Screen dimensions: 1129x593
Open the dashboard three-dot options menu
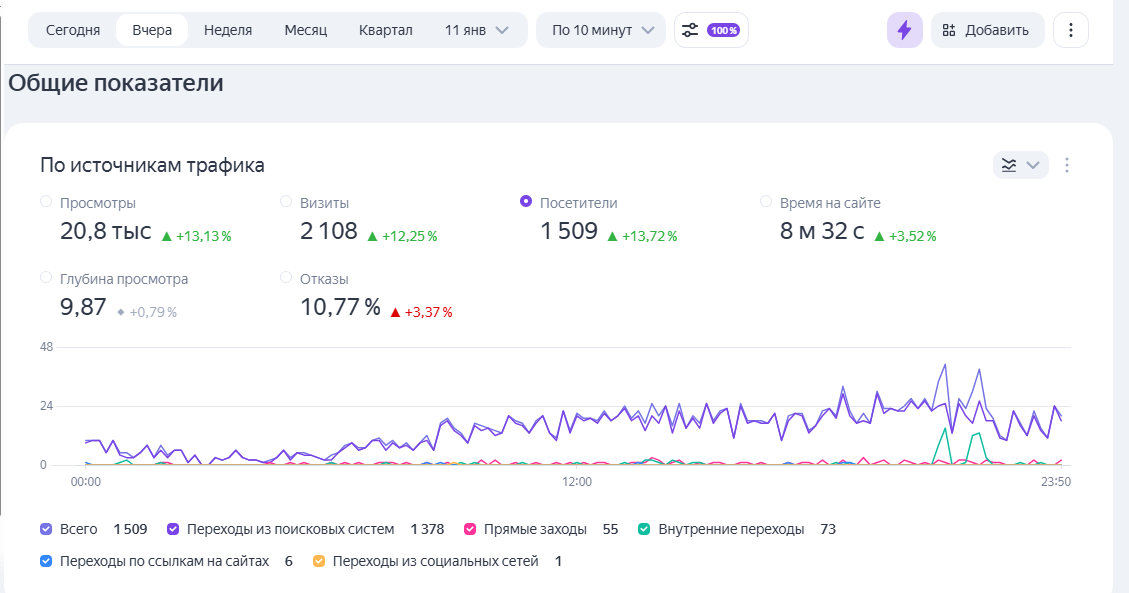(x=1070, y=30)
